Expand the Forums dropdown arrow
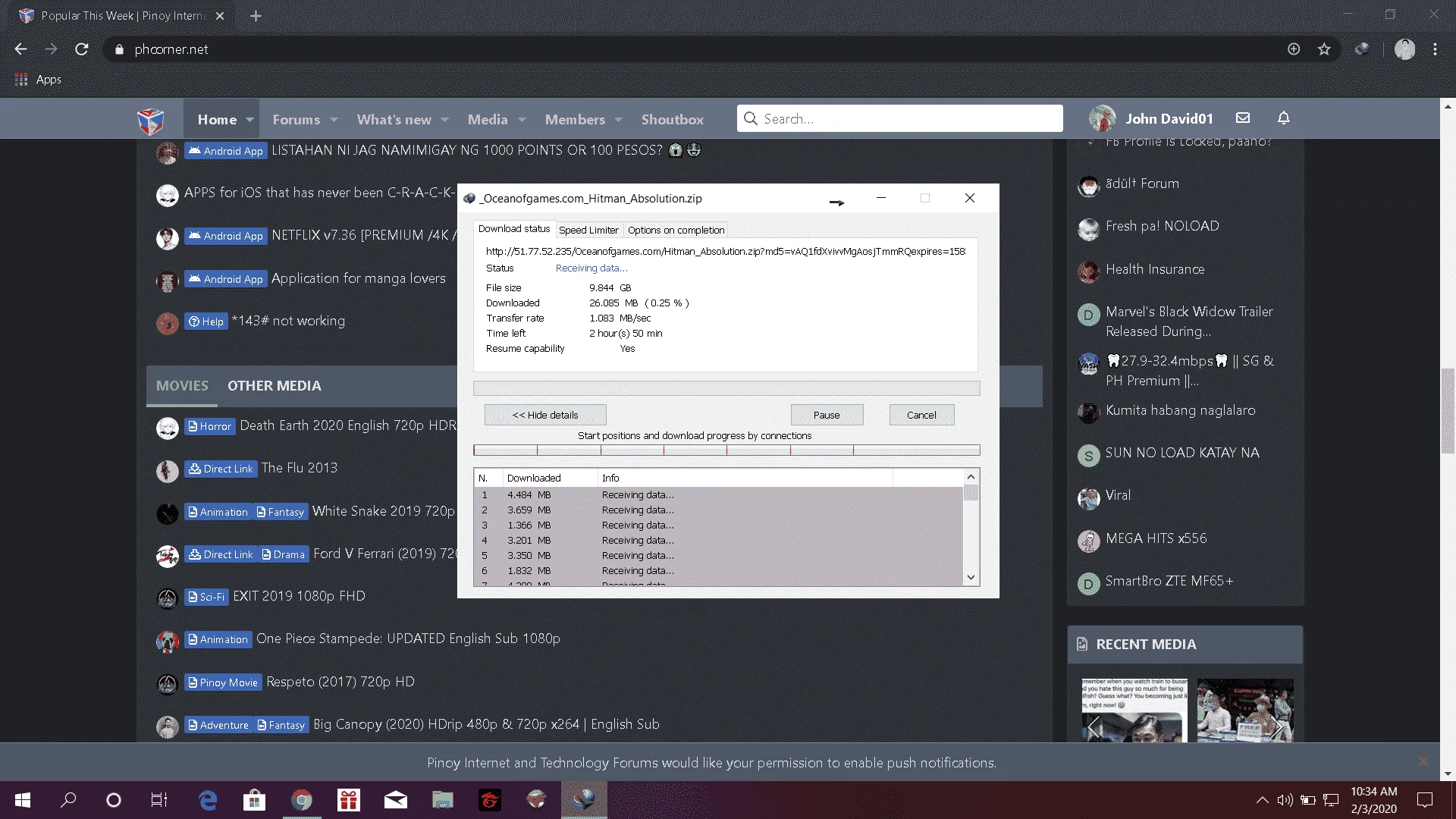 [x=334, y=120]
